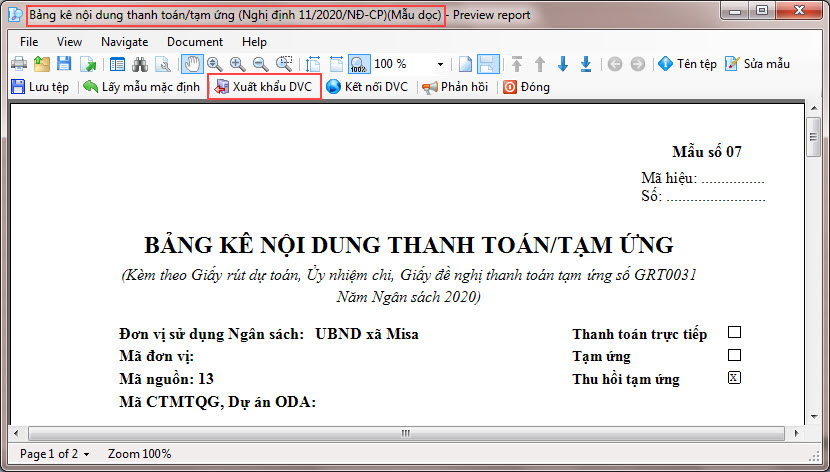Click the Sửa mẫu button
Image resolution: width=830 pixels, height=472 pixels.
point(757,64)
